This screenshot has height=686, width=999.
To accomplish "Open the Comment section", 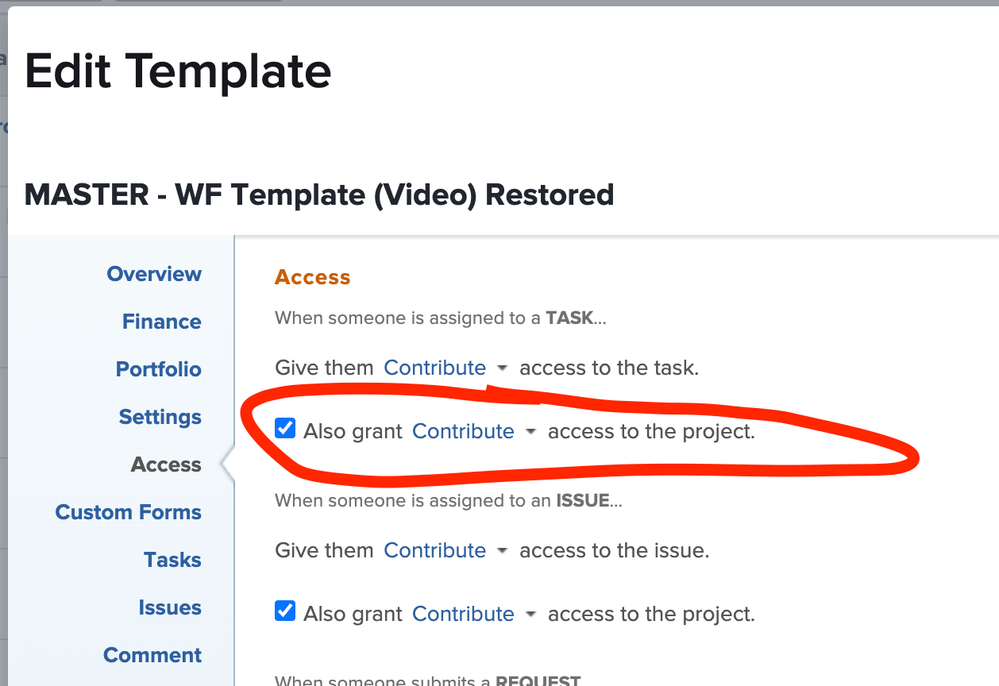I will click(x=152, y=655).
